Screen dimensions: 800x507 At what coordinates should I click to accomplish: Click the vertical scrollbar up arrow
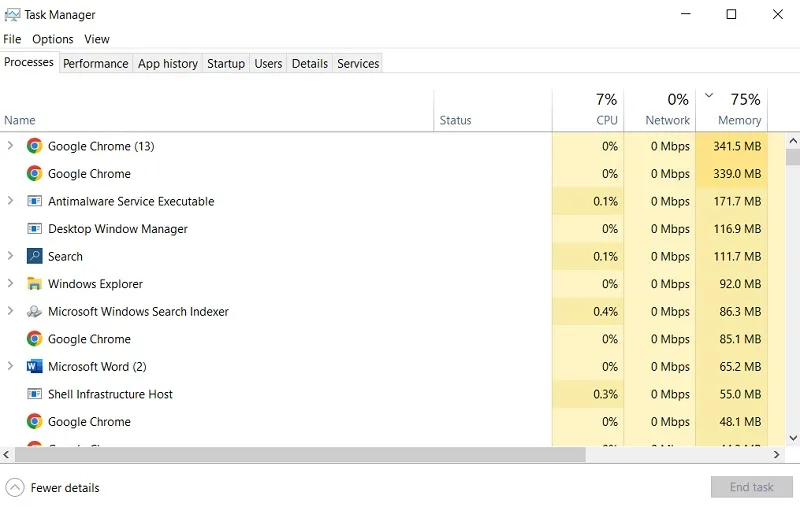point(793,141)
